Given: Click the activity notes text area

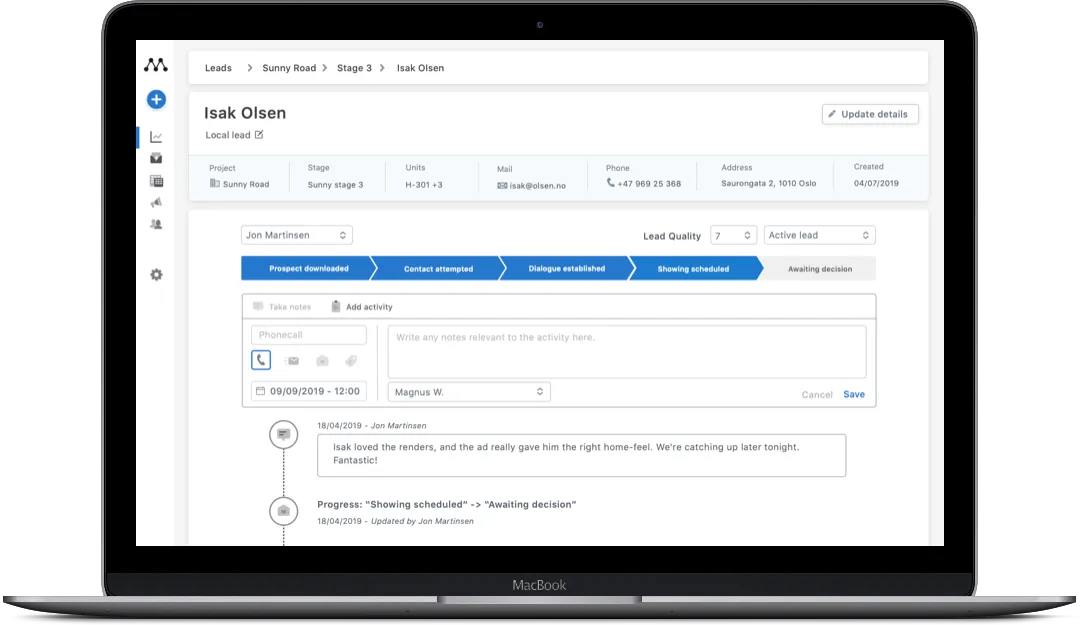Looking at the screenshot, I should coord(626,351).
